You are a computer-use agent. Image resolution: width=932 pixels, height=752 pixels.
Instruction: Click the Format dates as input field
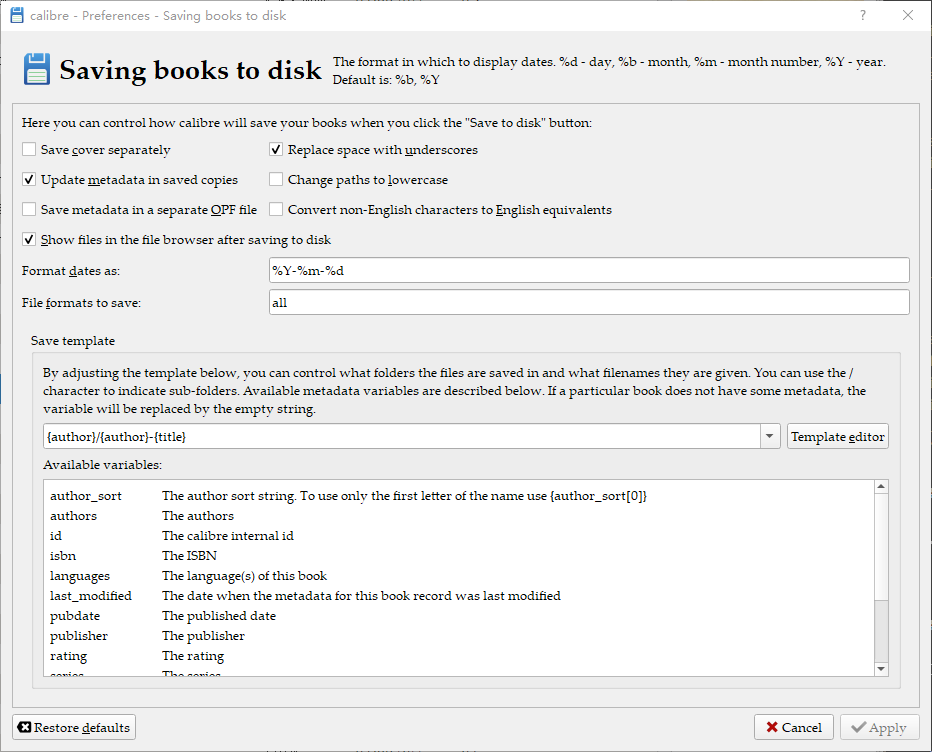point(589,270)
